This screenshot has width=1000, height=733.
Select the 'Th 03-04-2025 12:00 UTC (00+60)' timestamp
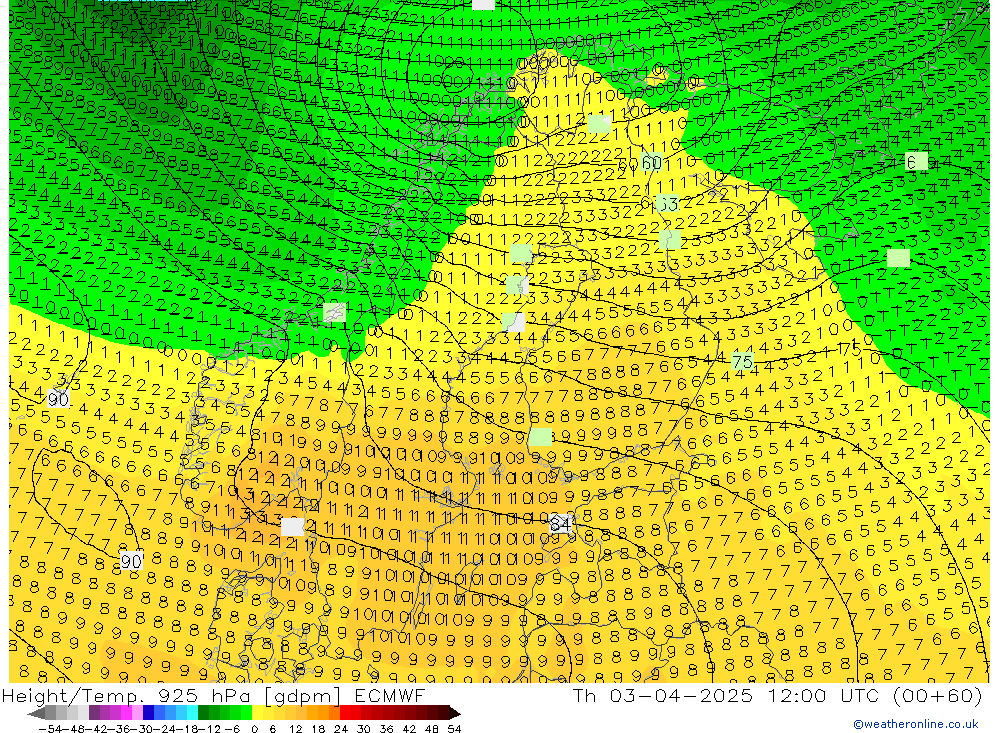(x=777, y=695)
